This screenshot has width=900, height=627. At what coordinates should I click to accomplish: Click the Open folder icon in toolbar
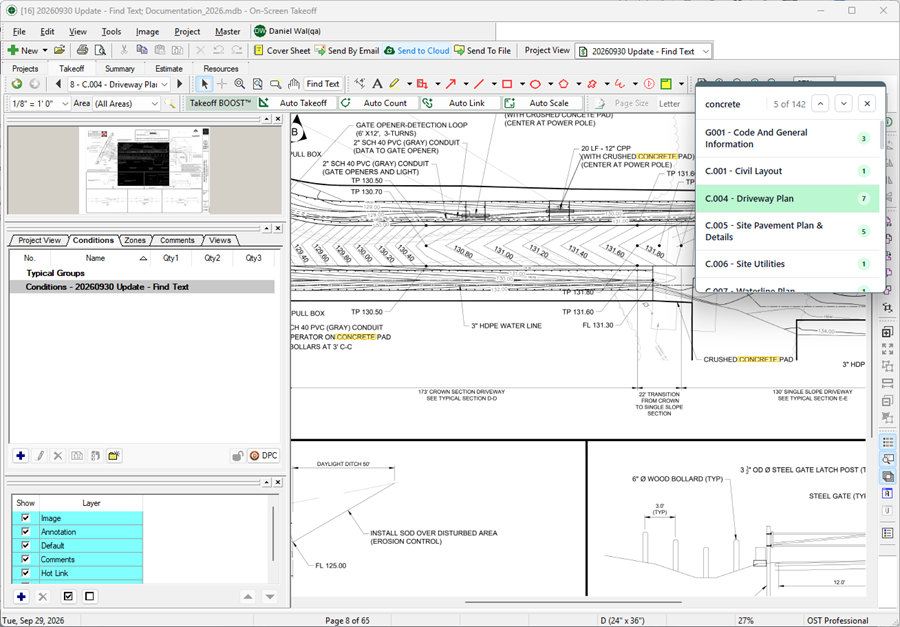click(59, 51)
